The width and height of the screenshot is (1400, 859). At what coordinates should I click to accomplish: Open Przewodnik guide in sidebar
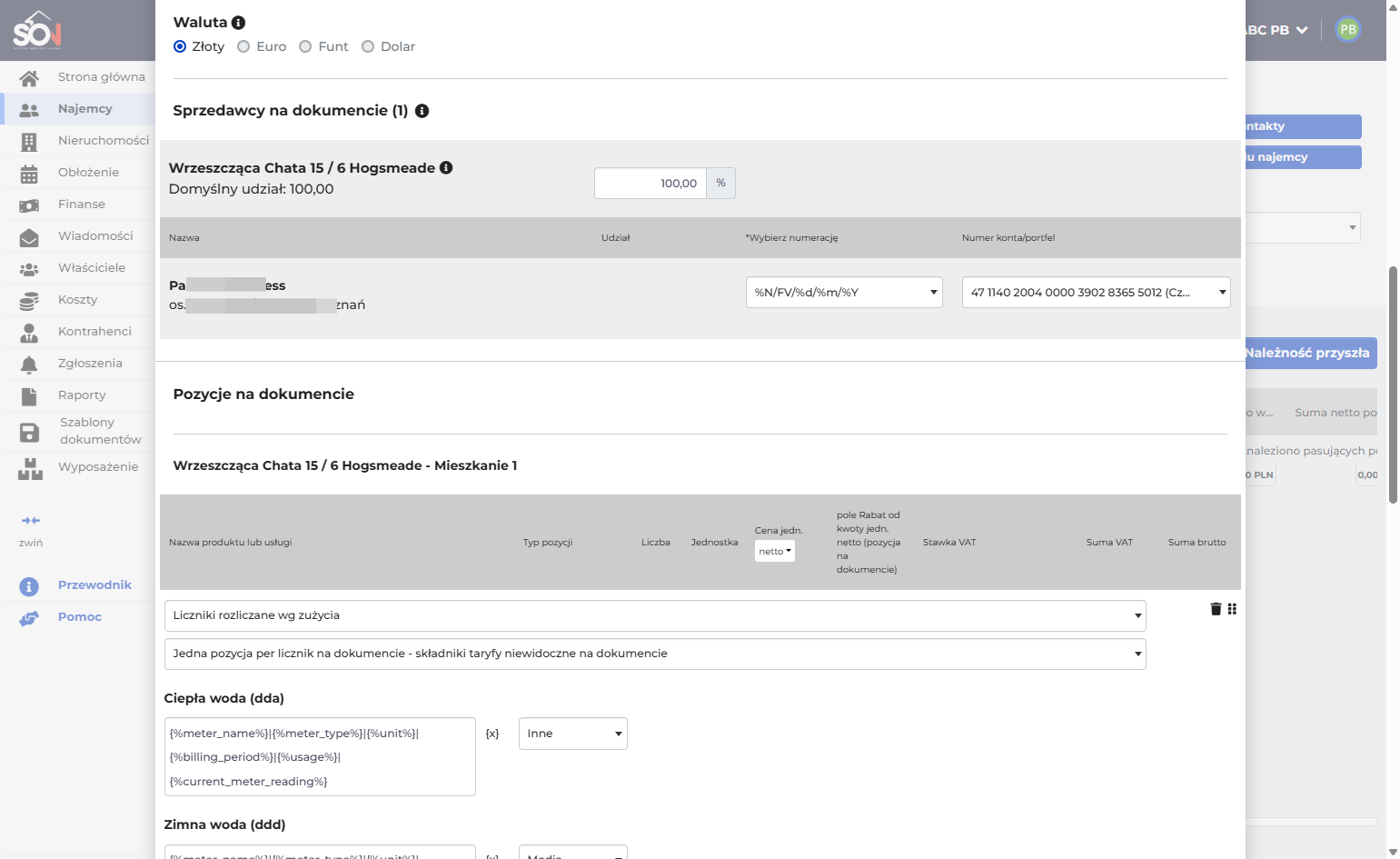pyautogui.click(x=94, y=584)
